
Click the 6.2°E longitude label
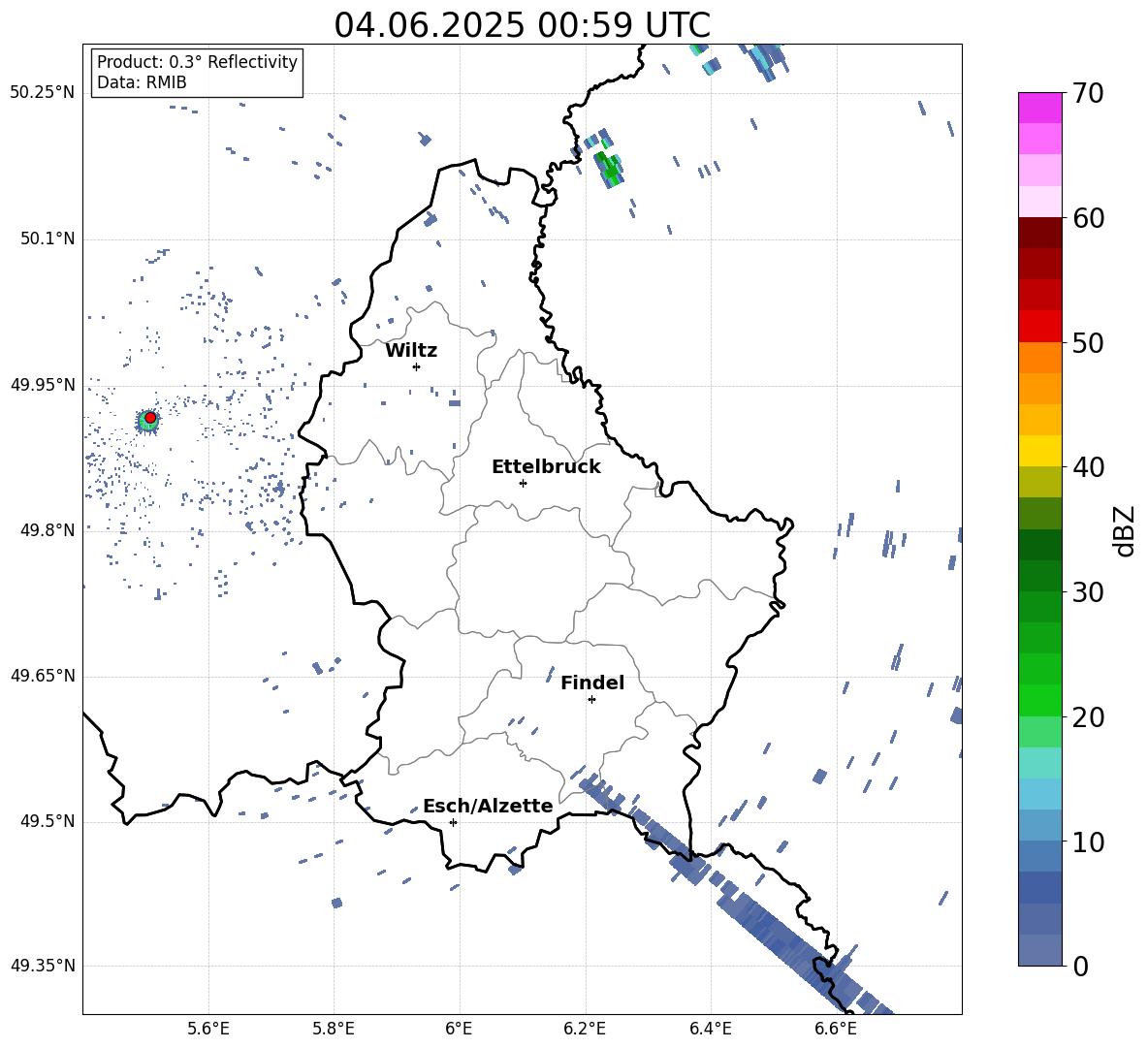(x=585, y=1029)
